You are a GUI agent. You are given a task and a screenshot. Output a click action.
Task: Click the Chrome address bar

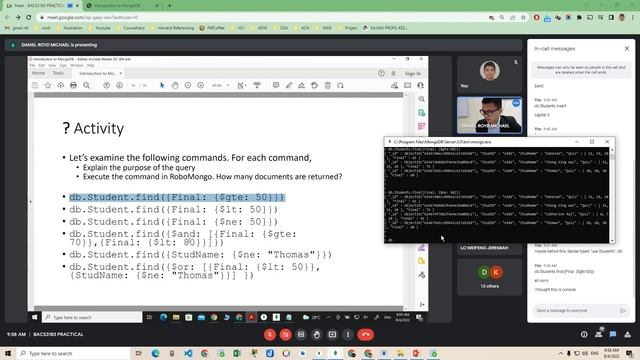point(261,18)
